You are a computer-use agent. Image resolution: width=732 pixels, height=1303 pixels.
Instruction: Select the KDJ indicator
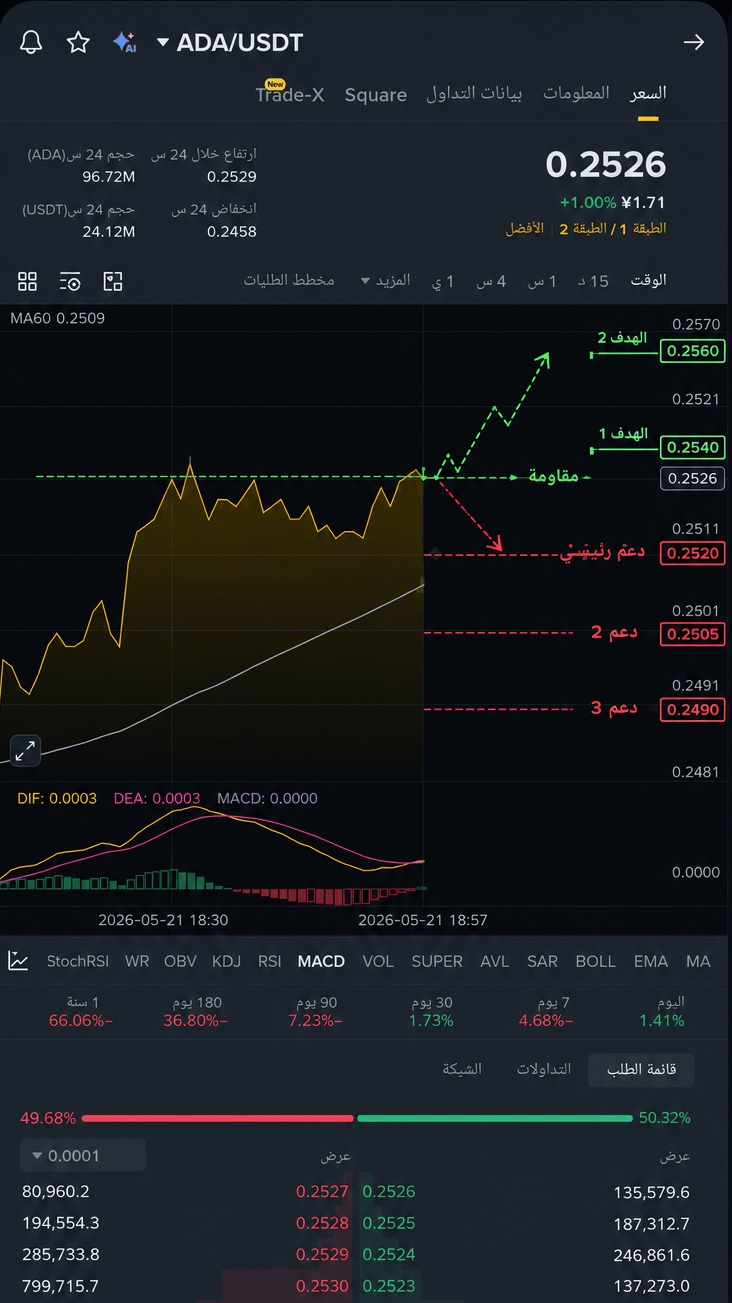[x=227, y=961]
